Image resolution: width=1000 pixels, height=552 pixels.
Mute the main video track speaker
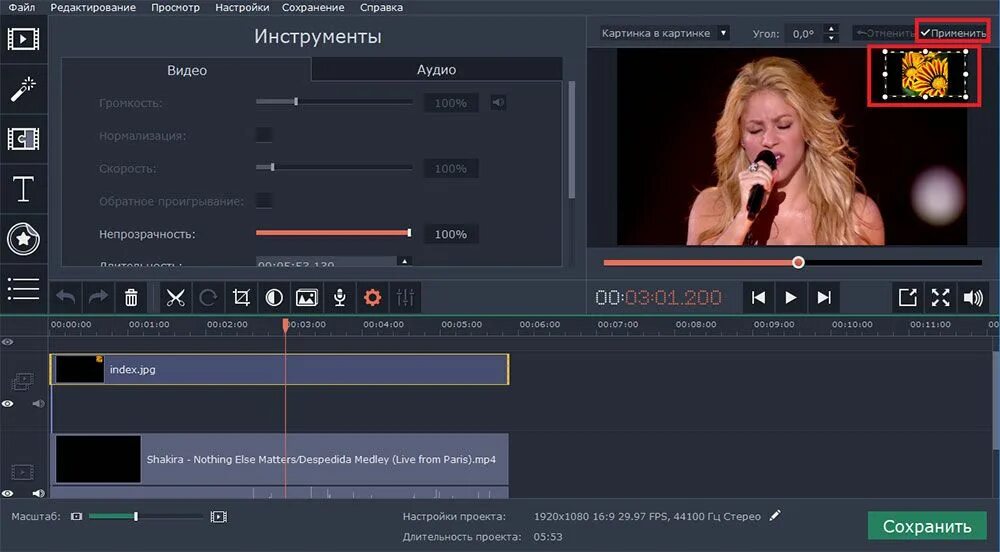coord(38,493)
